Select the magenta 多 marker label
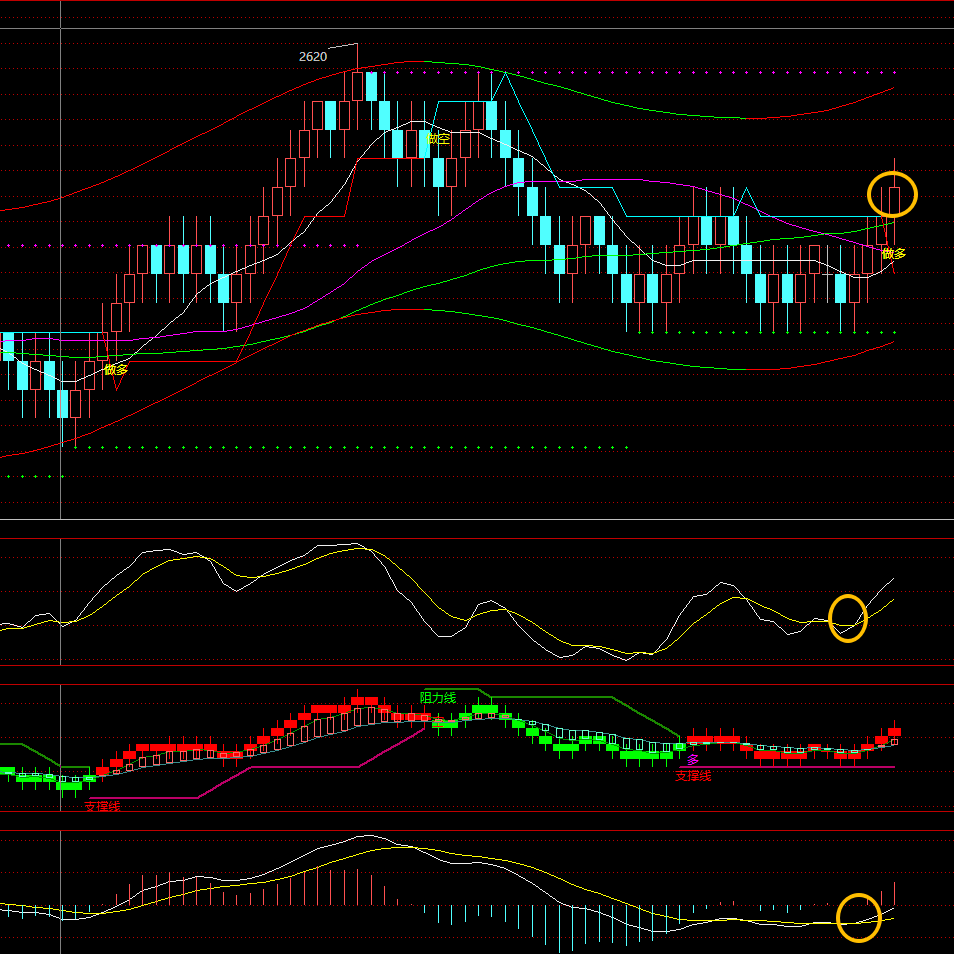 tap(693, 760)
